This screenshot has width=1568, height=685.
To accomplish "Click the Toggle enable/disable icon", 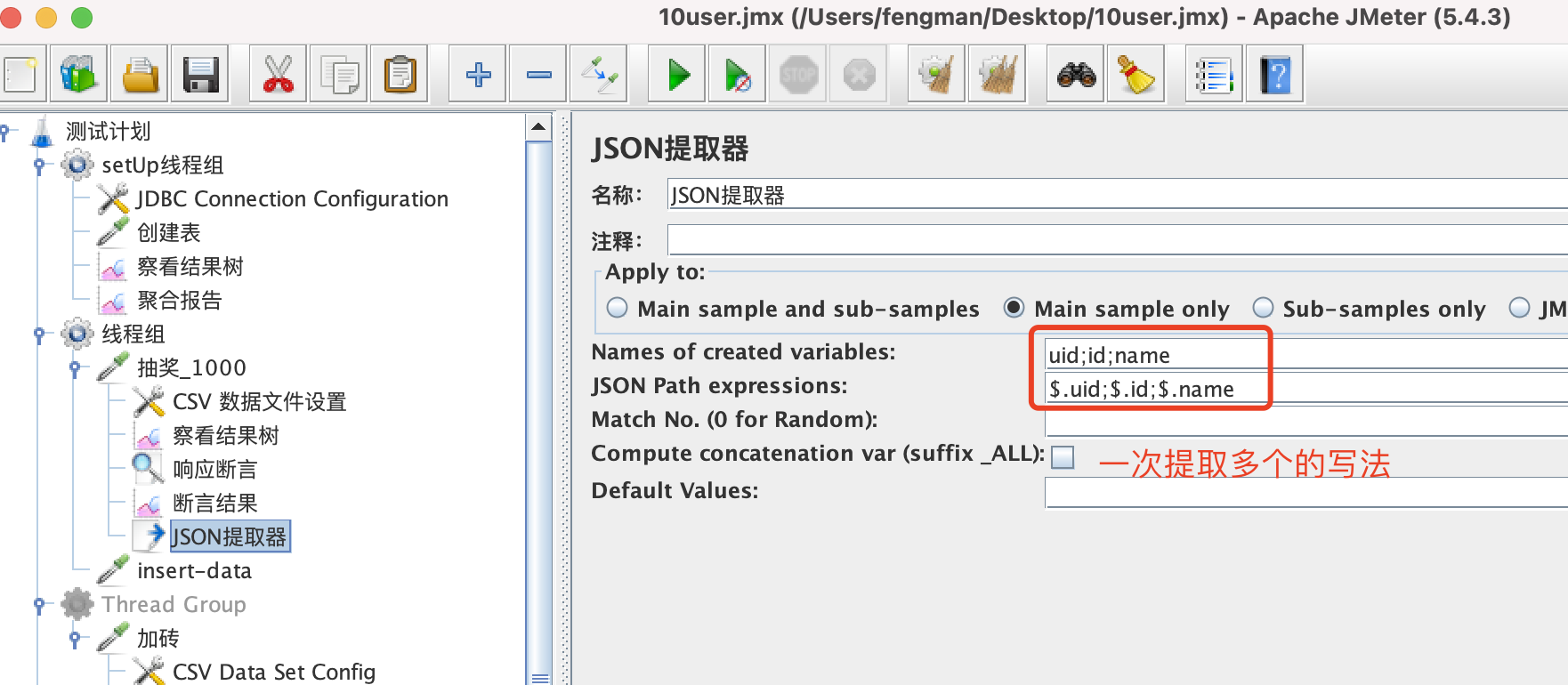I will [599, 75].
